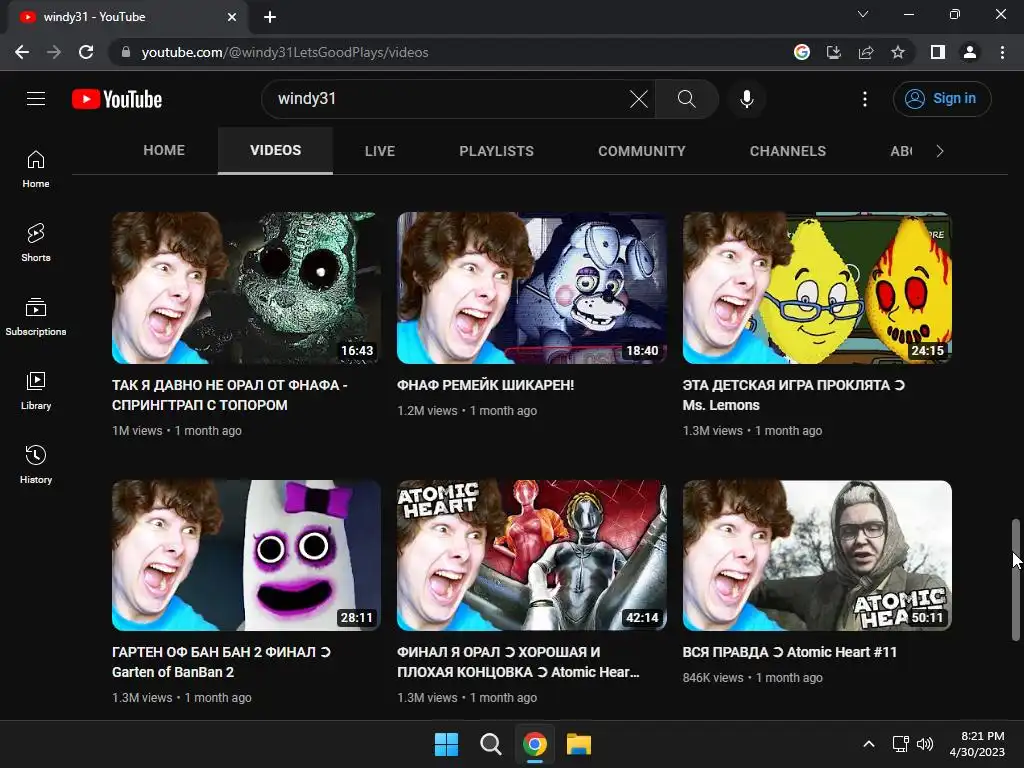Open video title ТАК Я ДАВНО НЕ ОРАЛ ОТ ФНАФА
Screen dimensions: 1024x768
pyautogui.click(x=229, y=395)
